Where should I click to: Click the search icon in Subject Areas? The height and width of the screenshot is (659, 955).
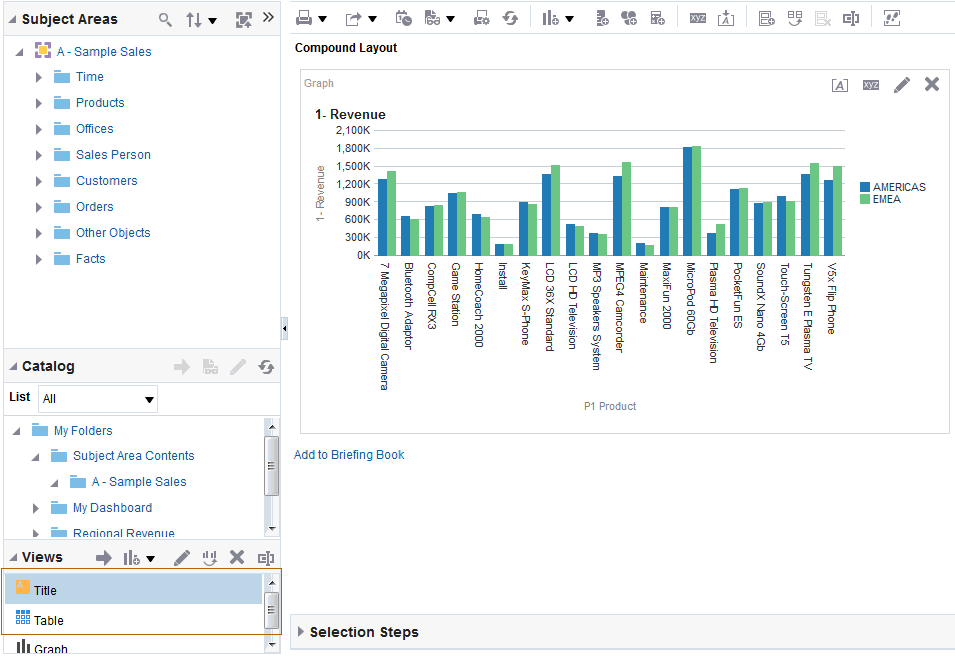point(166,19)
